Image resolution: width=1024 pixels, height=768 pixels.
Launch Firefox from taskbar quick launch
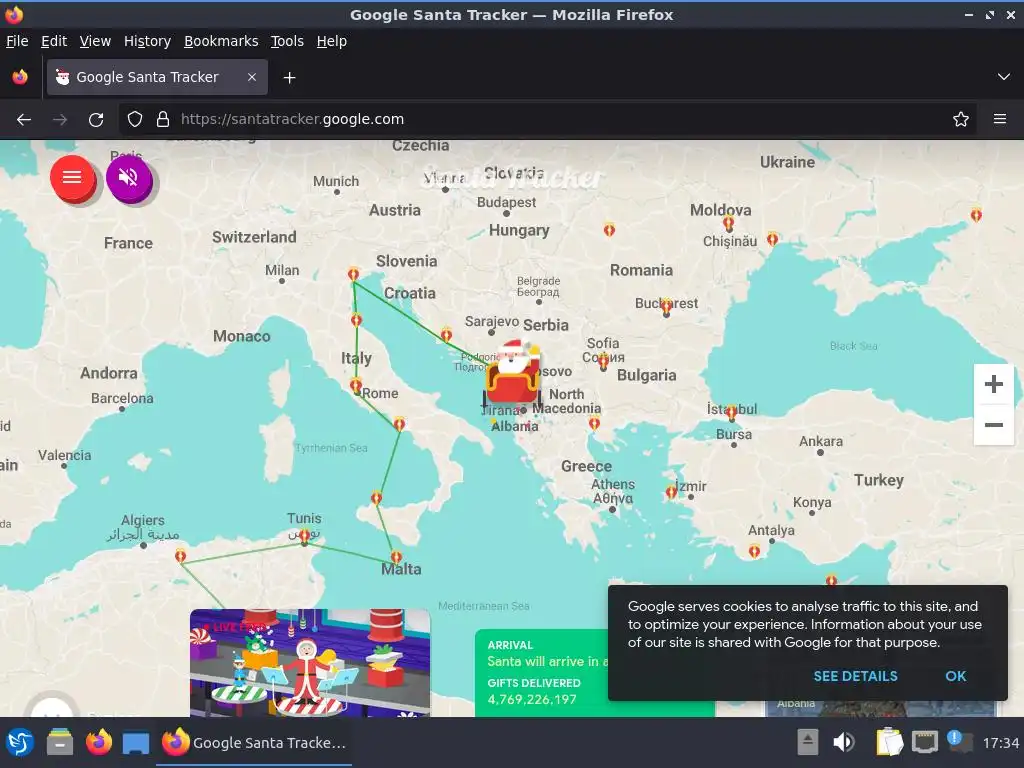click(99, 743)
